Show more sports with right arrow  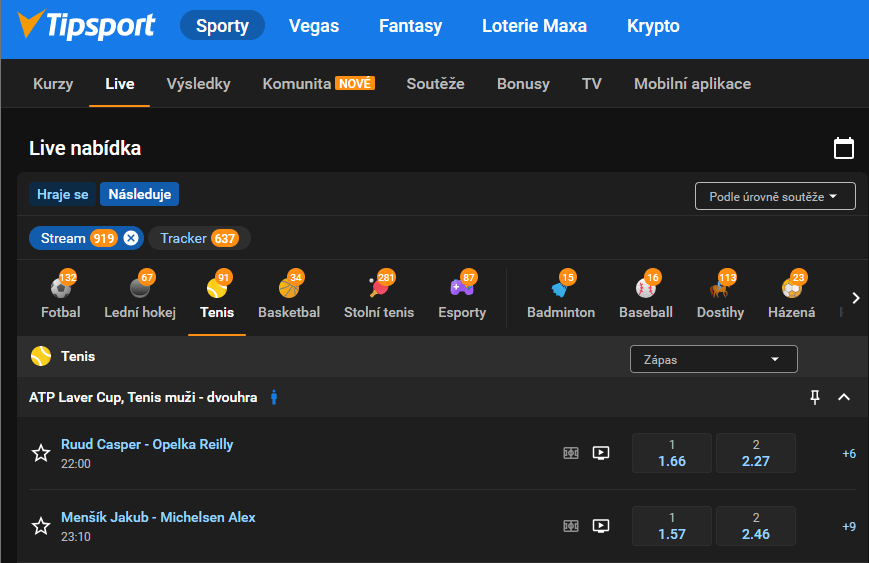coord(856,298)
